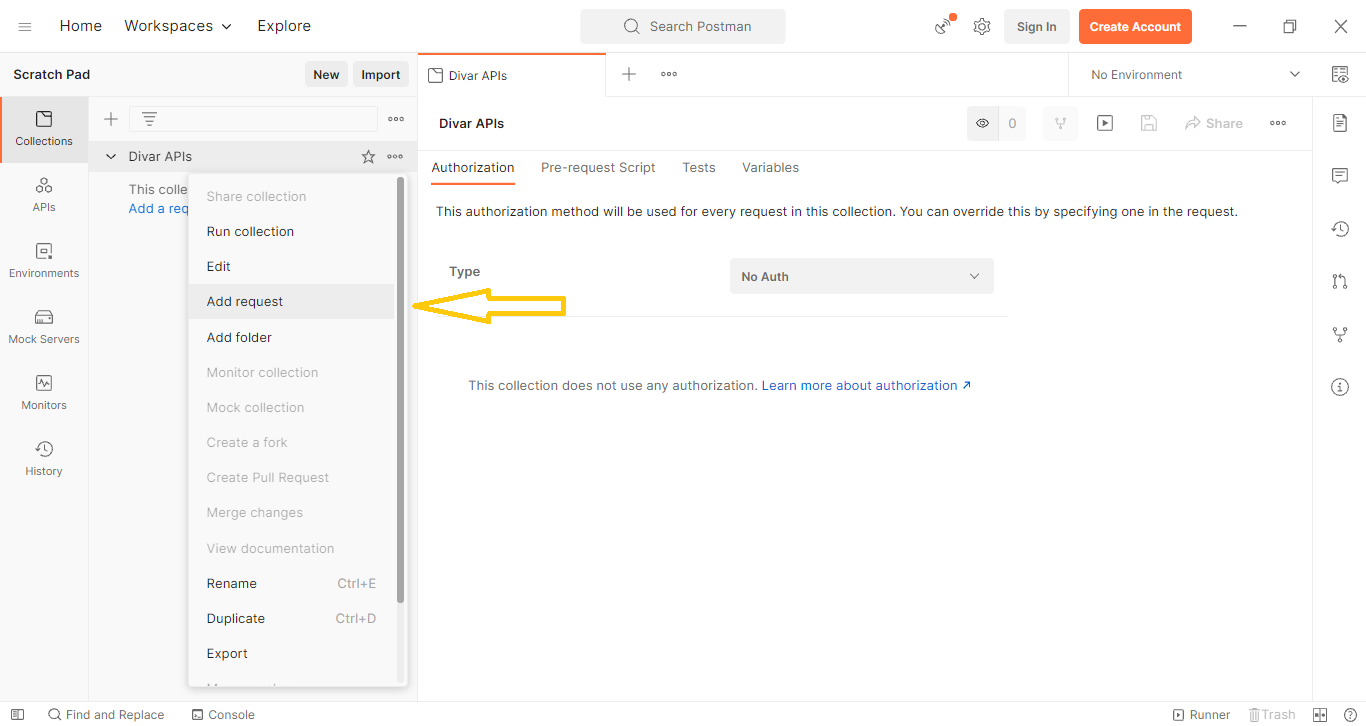Open the Monitors sidebar section

(x=44, y=393)
